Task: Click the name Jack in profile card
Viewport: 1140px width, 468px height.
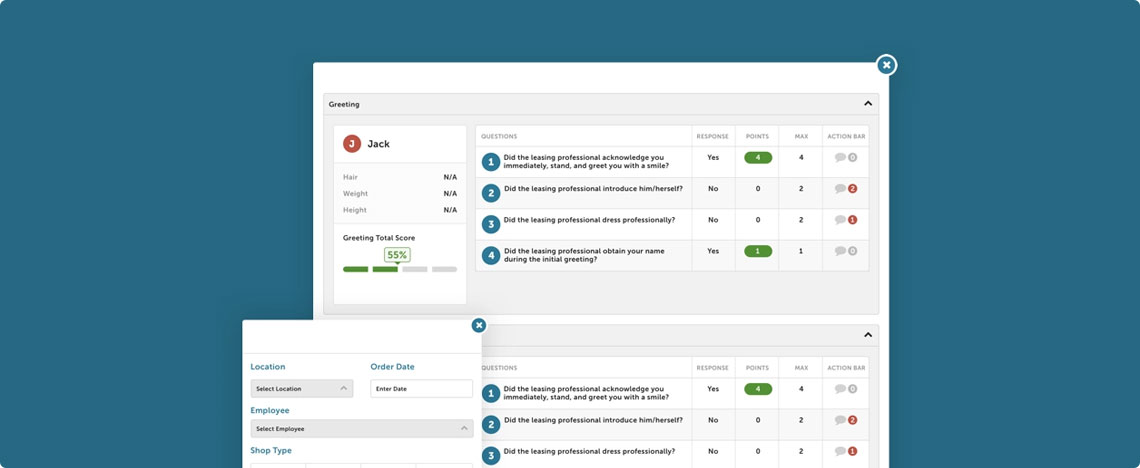Action: click(x=379, y=144)
